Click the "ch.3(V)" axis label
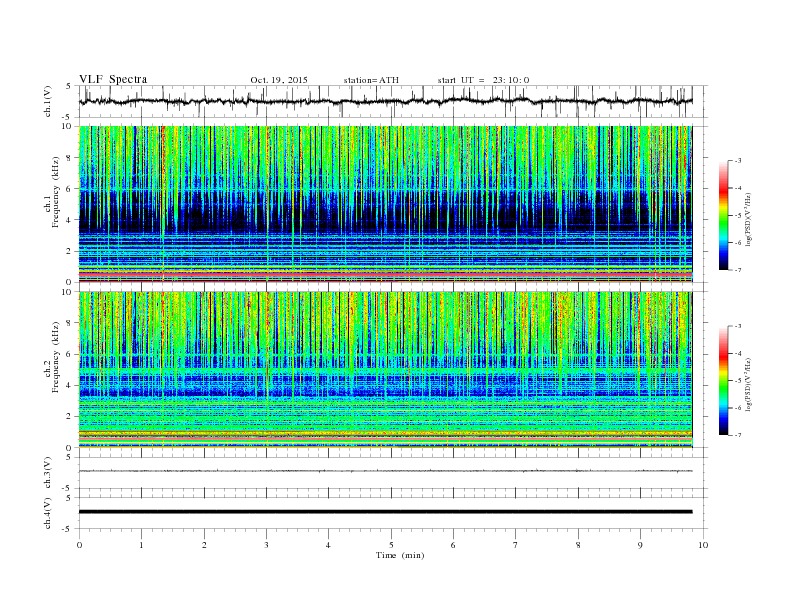Screen dimensions: 792x612 click(x=48, y=473)
